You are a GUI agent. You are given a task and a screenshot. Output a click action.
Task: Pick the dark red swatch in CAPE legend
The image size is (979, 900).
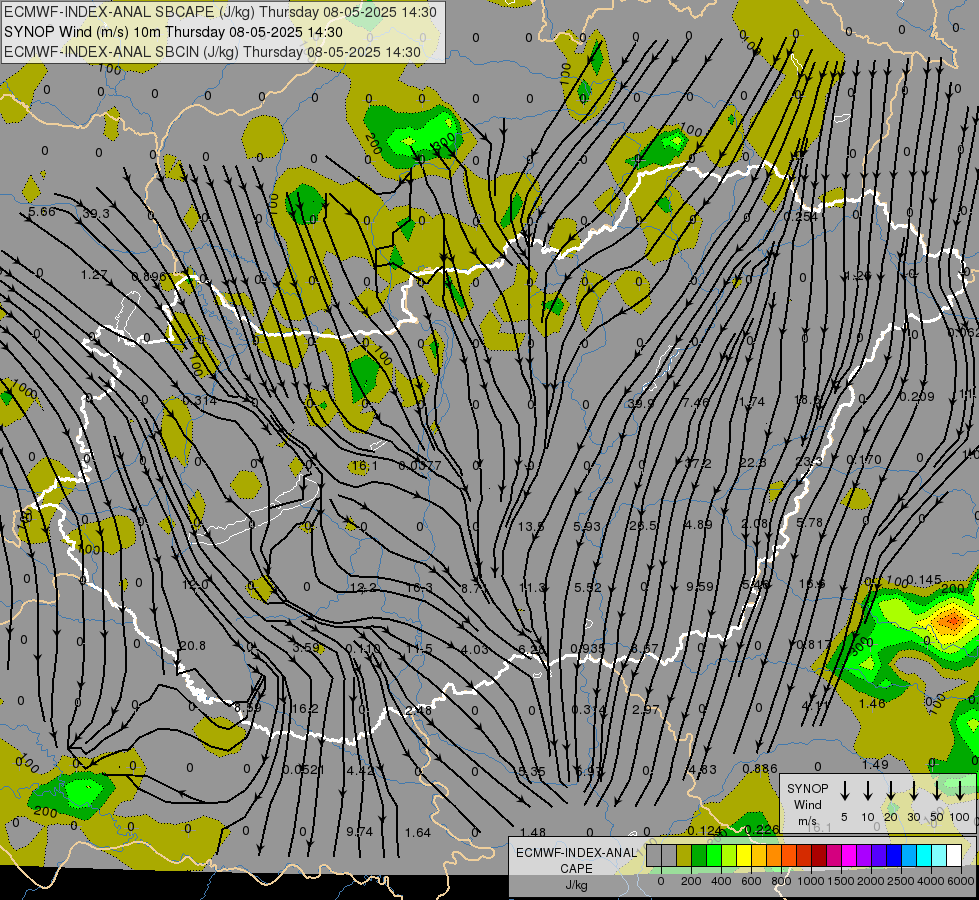819,856
